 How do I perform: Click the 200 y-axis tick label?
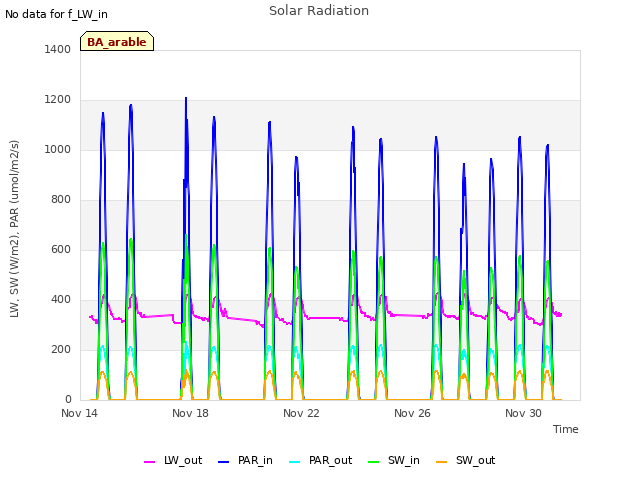pyautogui.click(x=61, y=349)
